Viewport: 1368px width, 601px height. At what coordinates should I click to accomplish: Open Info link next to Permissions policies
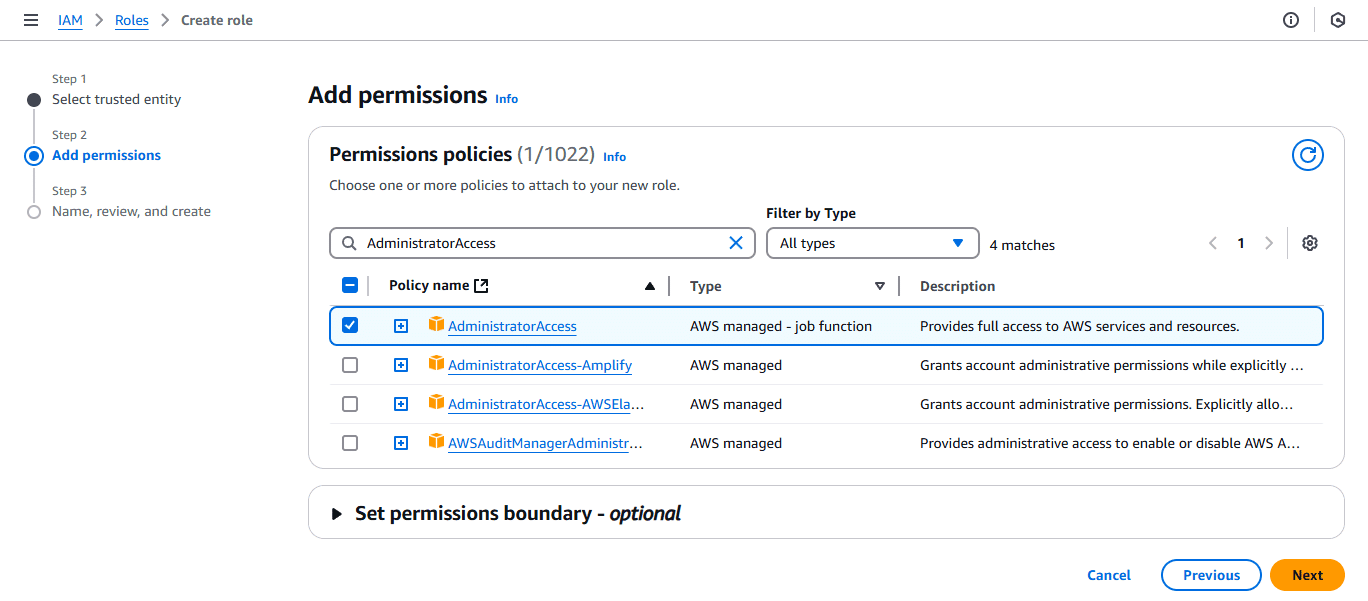(614, 157)
